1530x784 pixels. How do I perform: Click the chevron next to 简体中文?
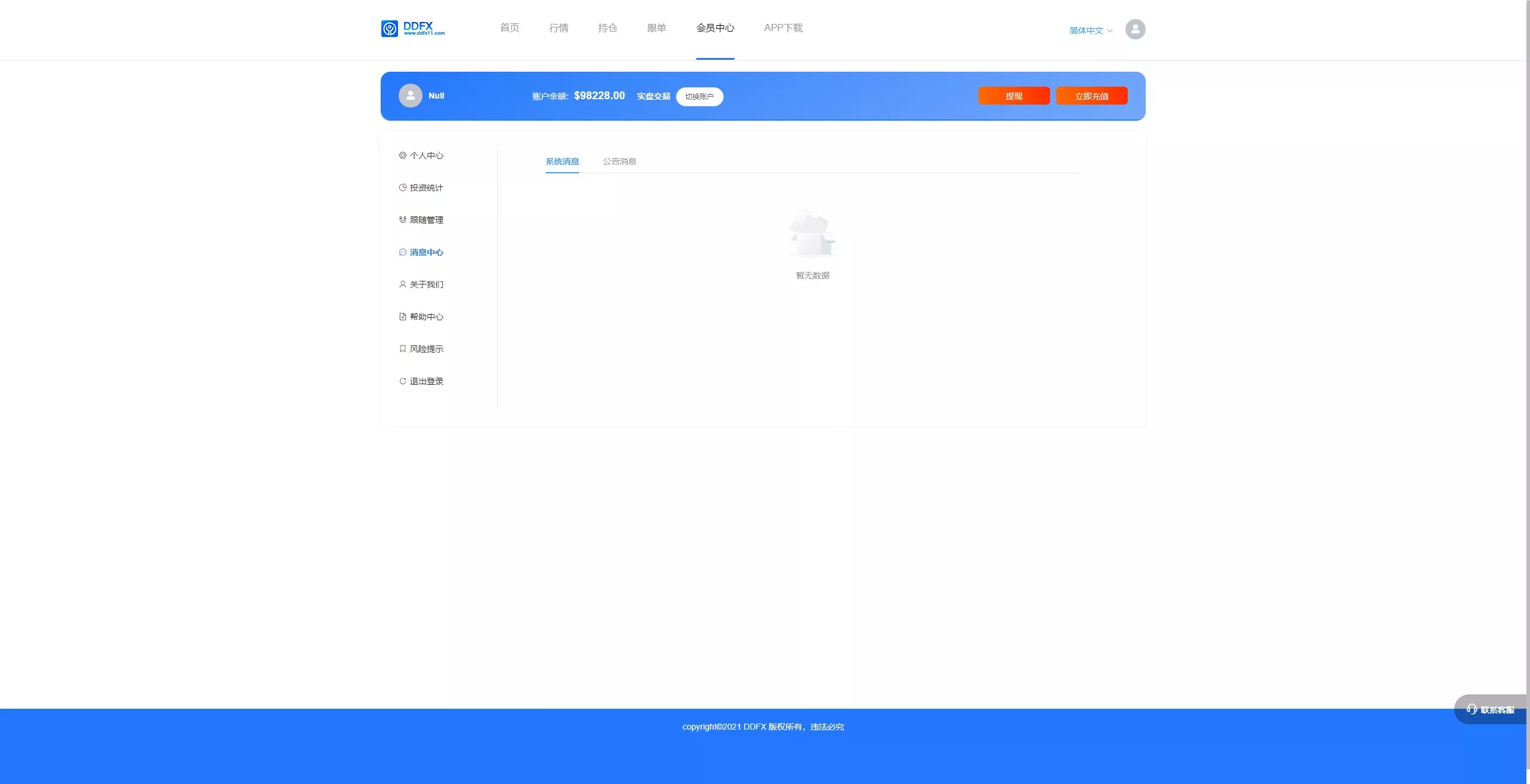click(1110, 31)
